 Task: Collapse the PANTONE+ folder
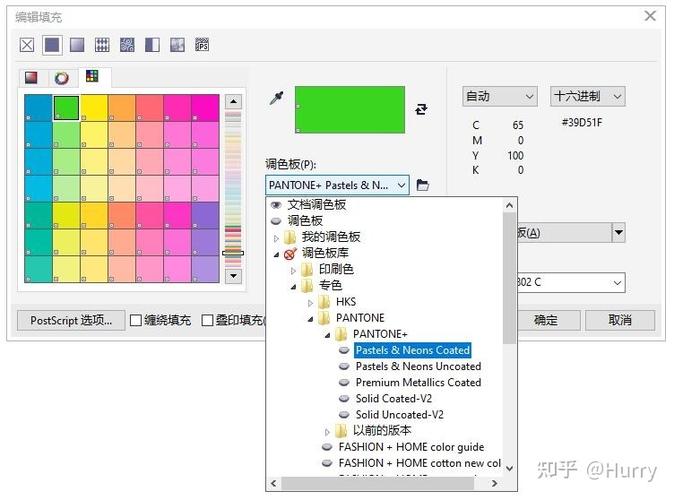[328, 334]
